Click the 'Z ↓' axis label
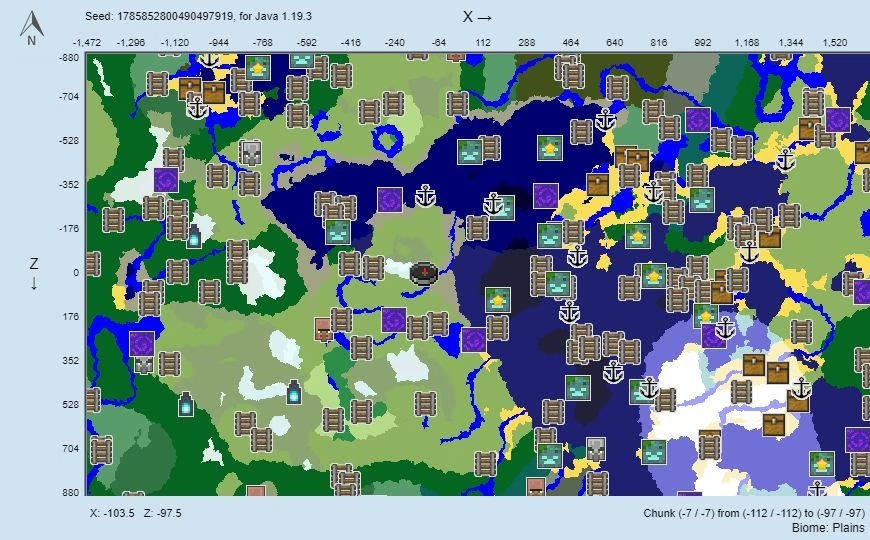This screenshot has width=870, height=540. [x=34, y=274]
